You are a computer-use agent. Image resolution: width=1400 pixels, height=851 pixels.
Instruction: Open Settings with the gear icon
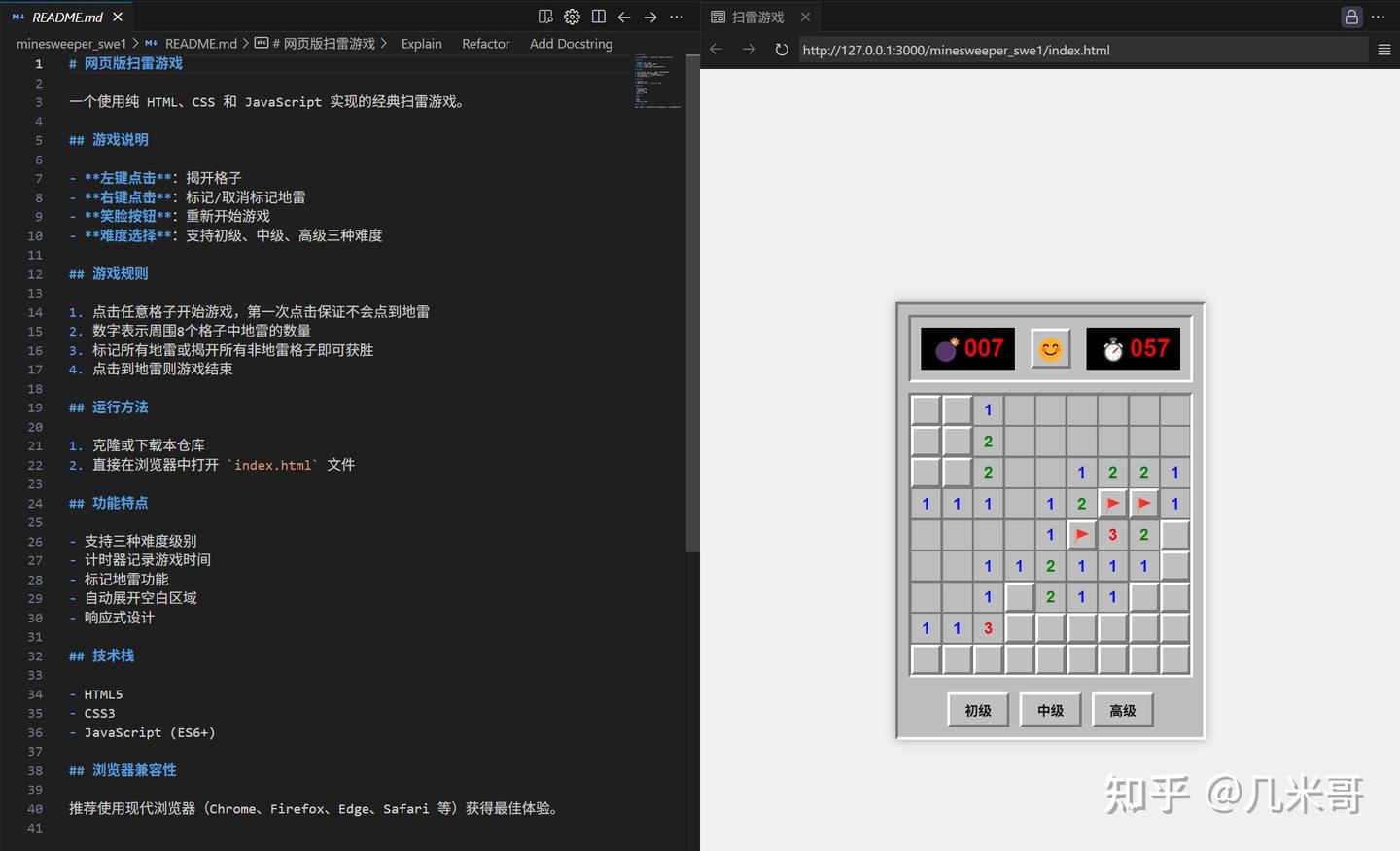pos(572,17)
